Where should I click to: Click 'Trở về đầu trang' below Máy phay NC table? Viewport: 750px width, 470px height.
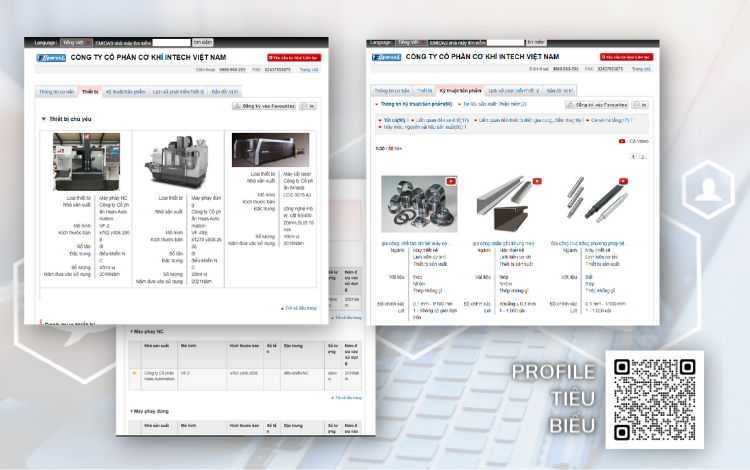click(x=346, y=398)
